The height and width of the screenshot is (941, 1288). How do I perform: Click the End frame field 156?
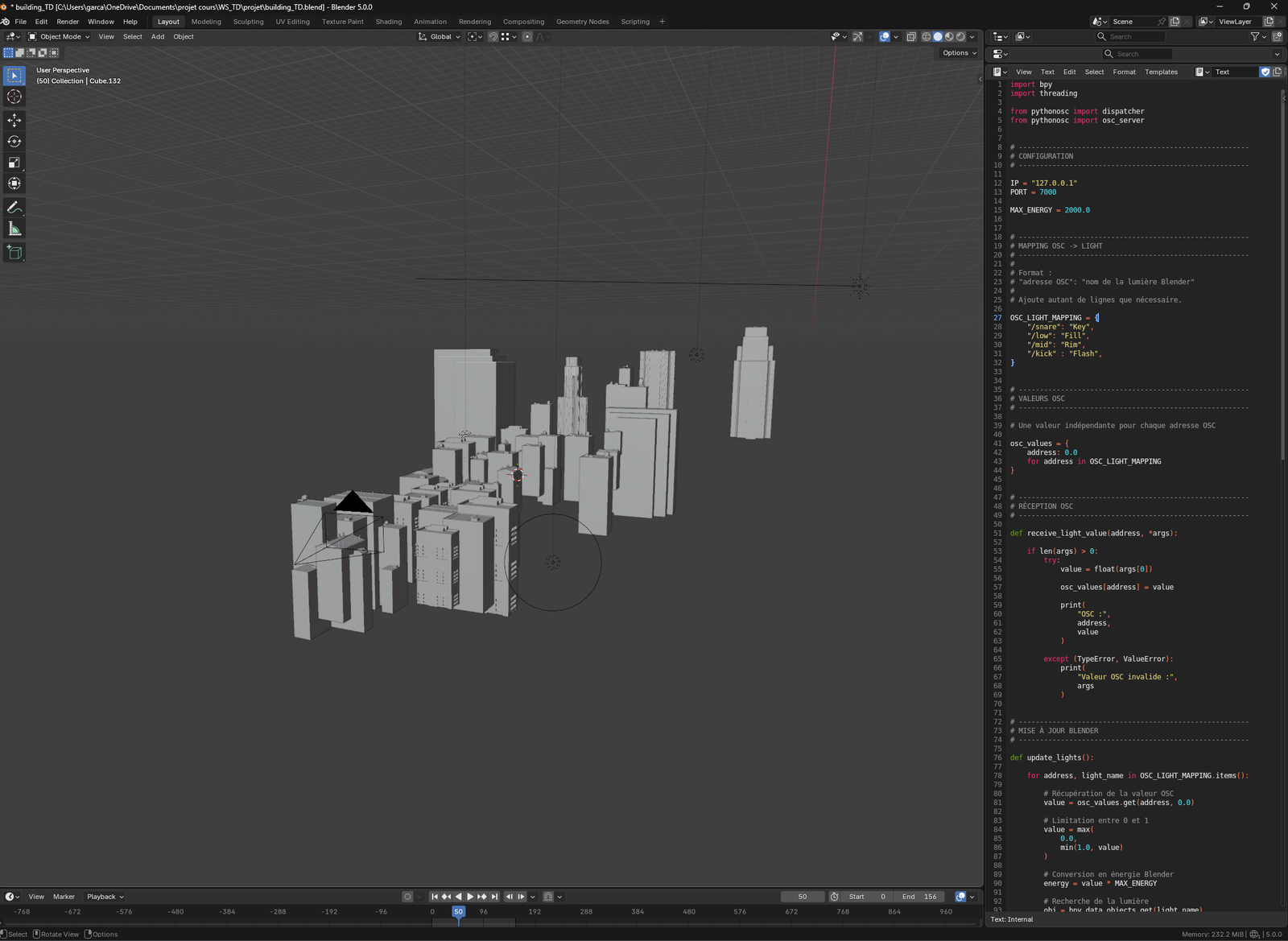click(919, 897)
